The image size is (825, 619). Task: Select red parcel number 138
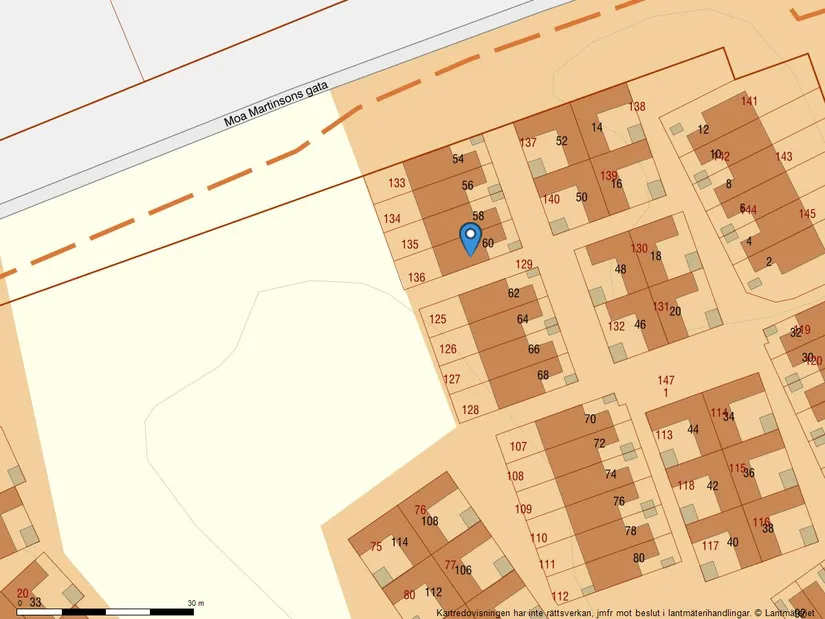[637, 107]
